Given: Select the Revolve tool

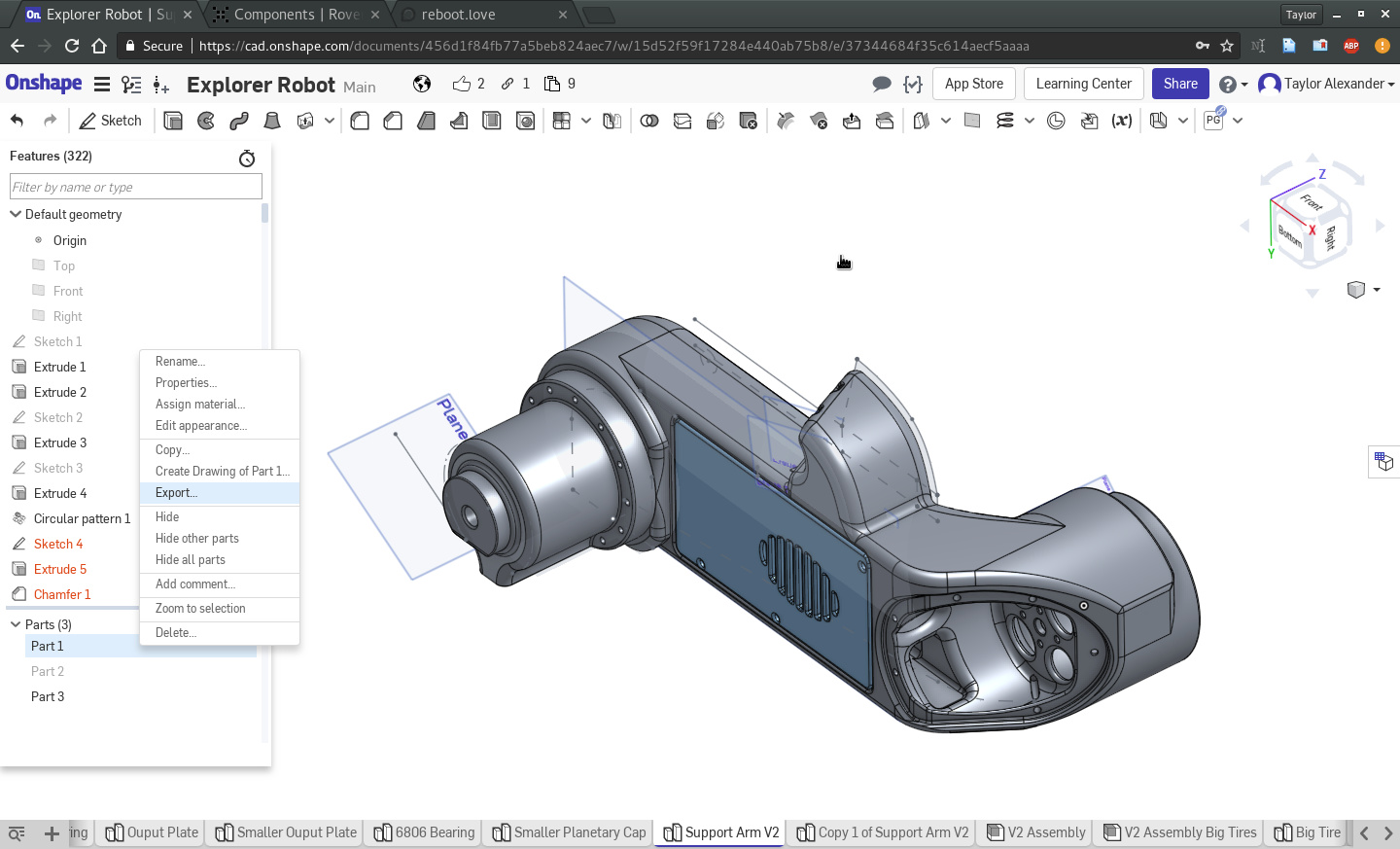Looking at the screenshot, I should [x=206, y=121].
